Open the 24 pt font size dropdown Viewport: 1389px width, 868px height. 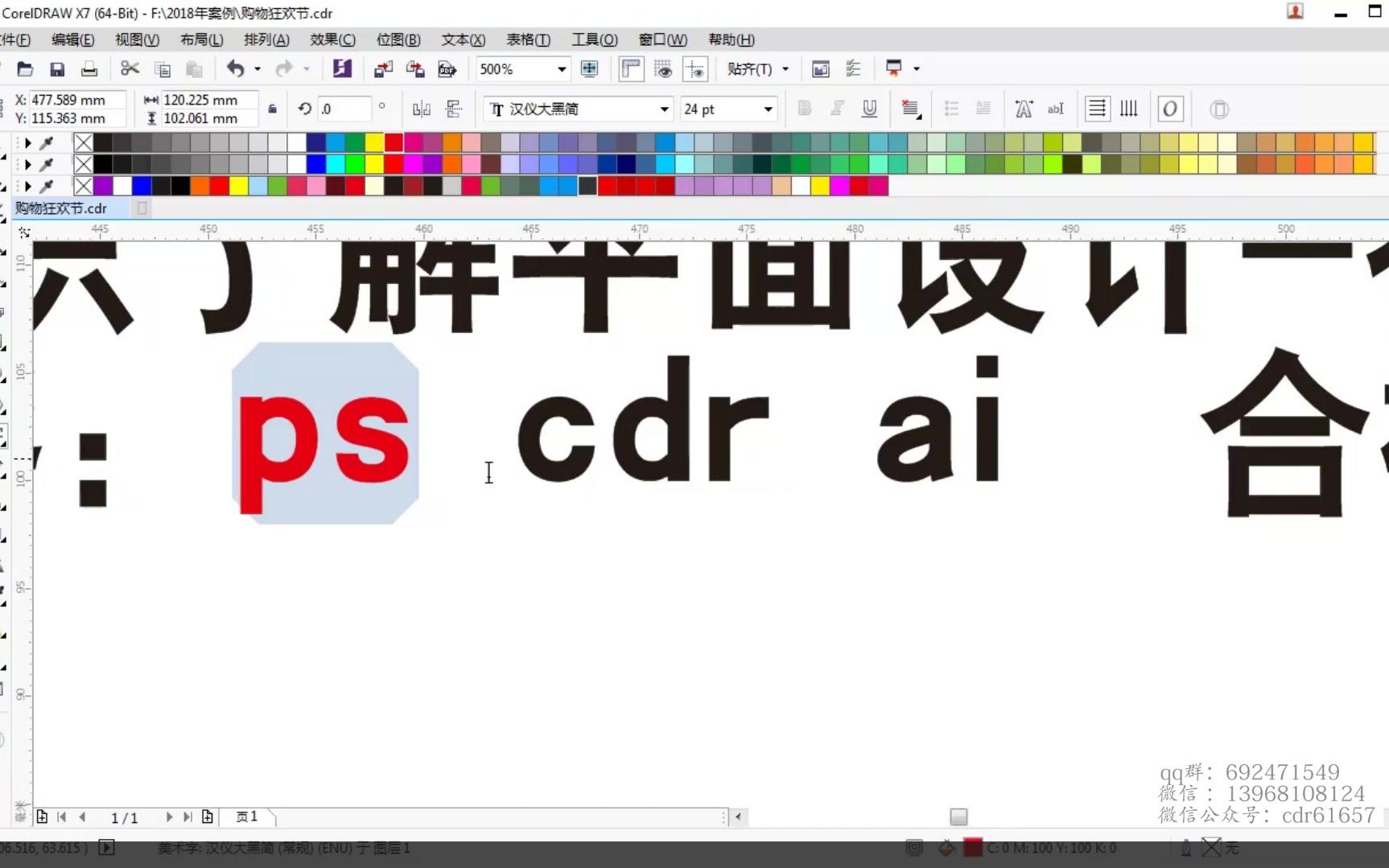[x=767, y=109]
